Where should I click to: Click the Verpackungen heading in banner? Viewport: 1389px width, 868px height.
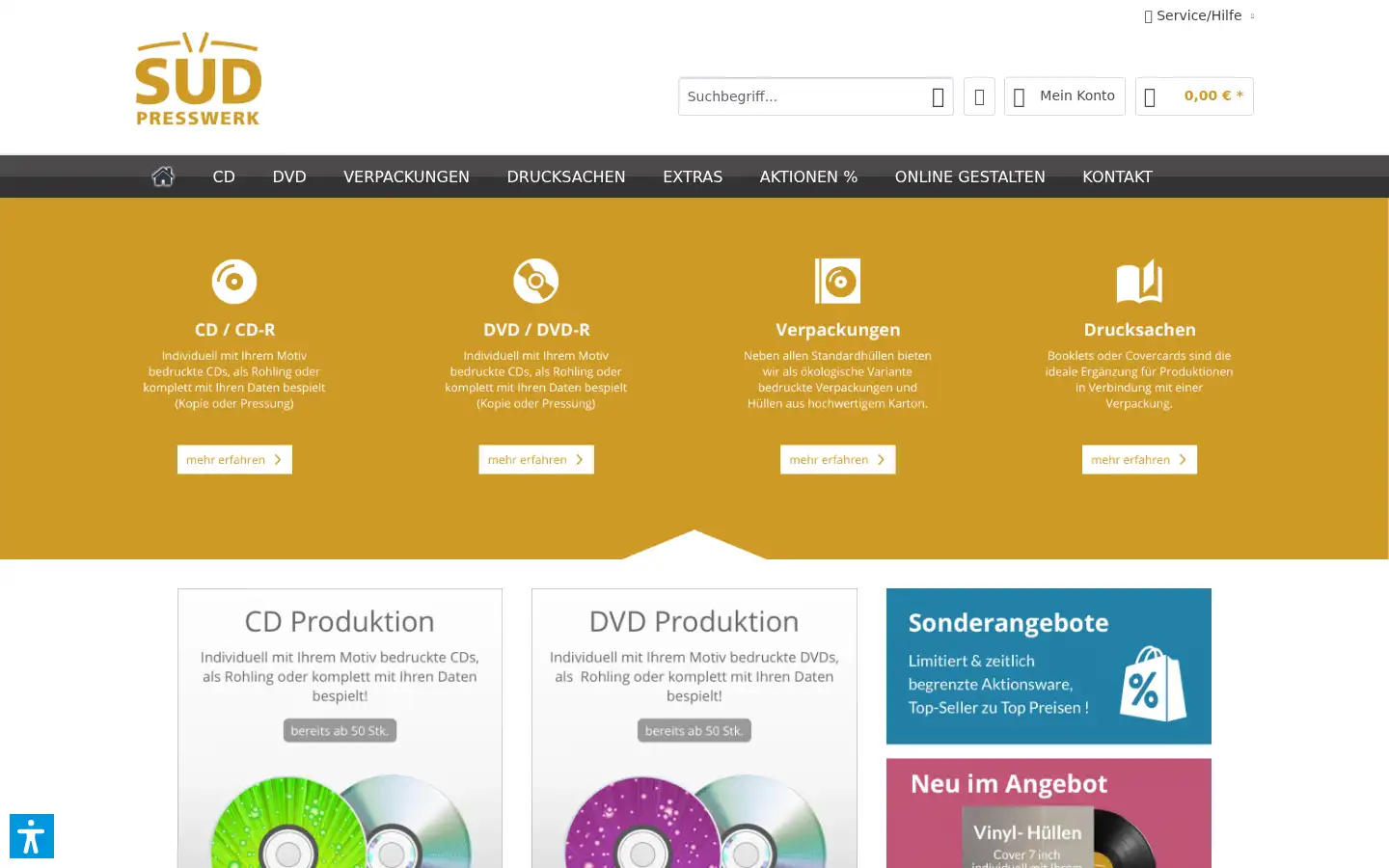837,330
